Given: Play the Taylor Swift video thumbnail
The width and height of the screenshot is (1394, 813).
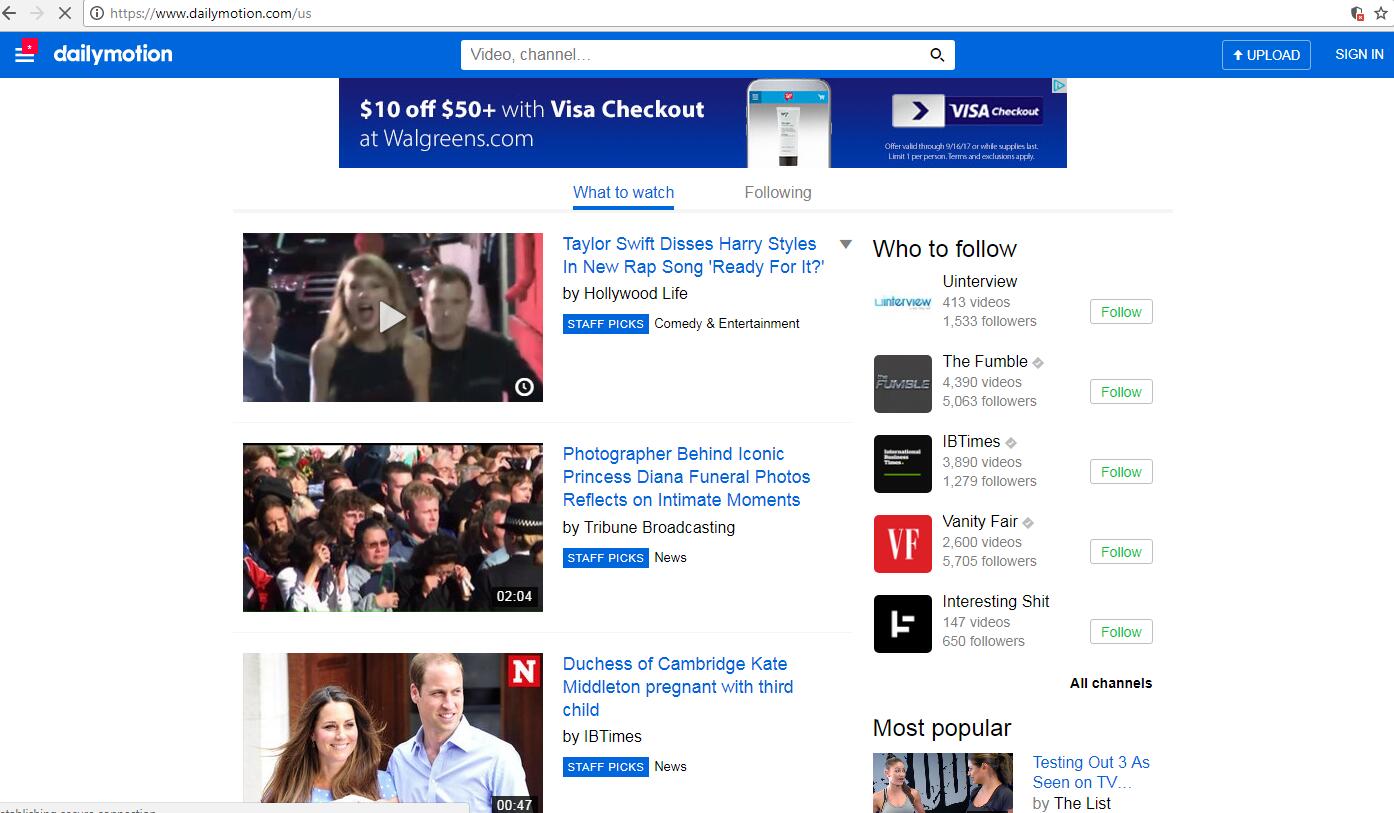Looking at the screenshot, I should (x=393, y=318).
